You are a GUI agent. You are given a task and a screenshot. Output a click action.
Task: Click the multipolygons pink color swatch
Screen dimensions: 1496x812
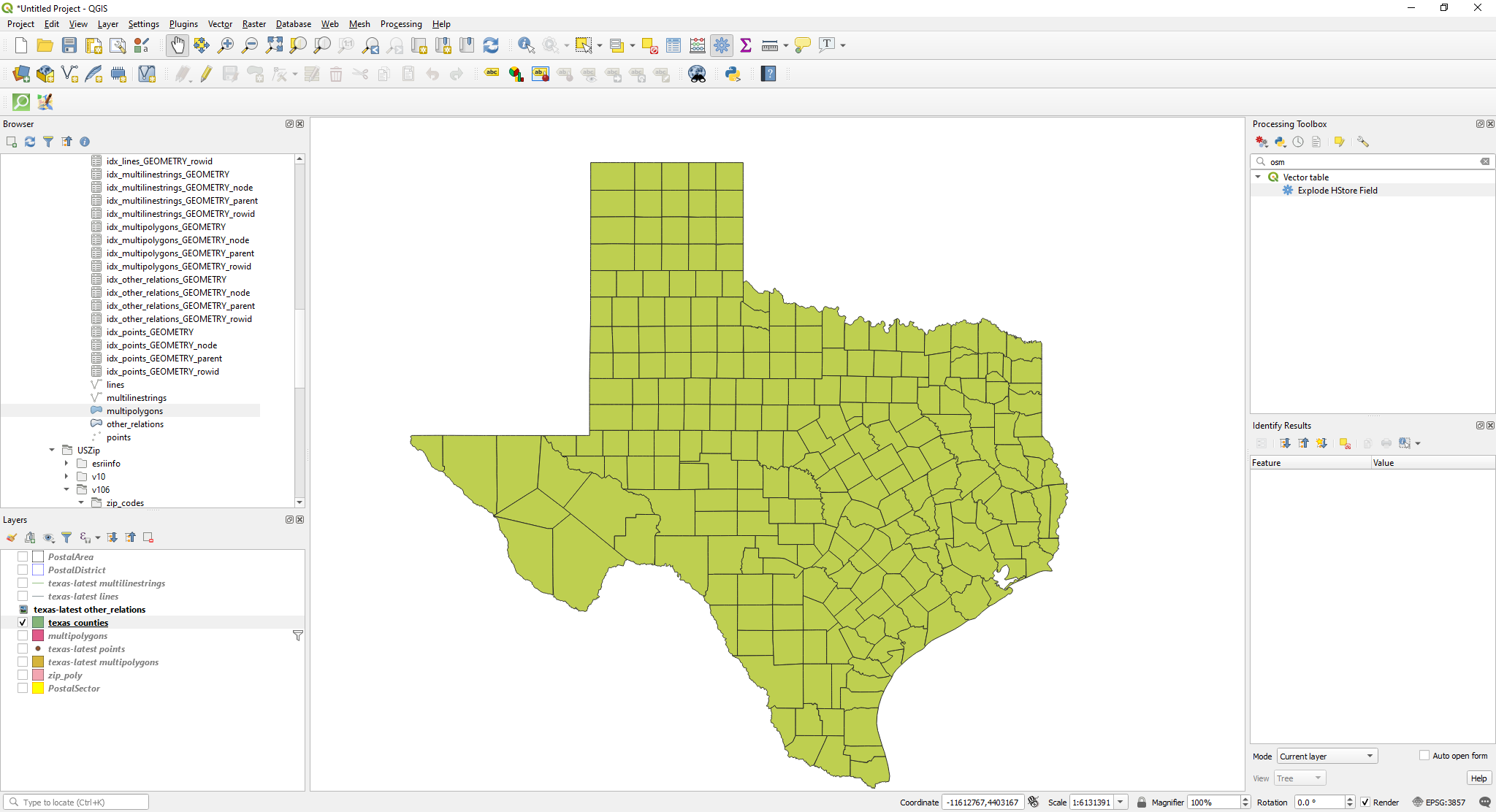point(38,635)
